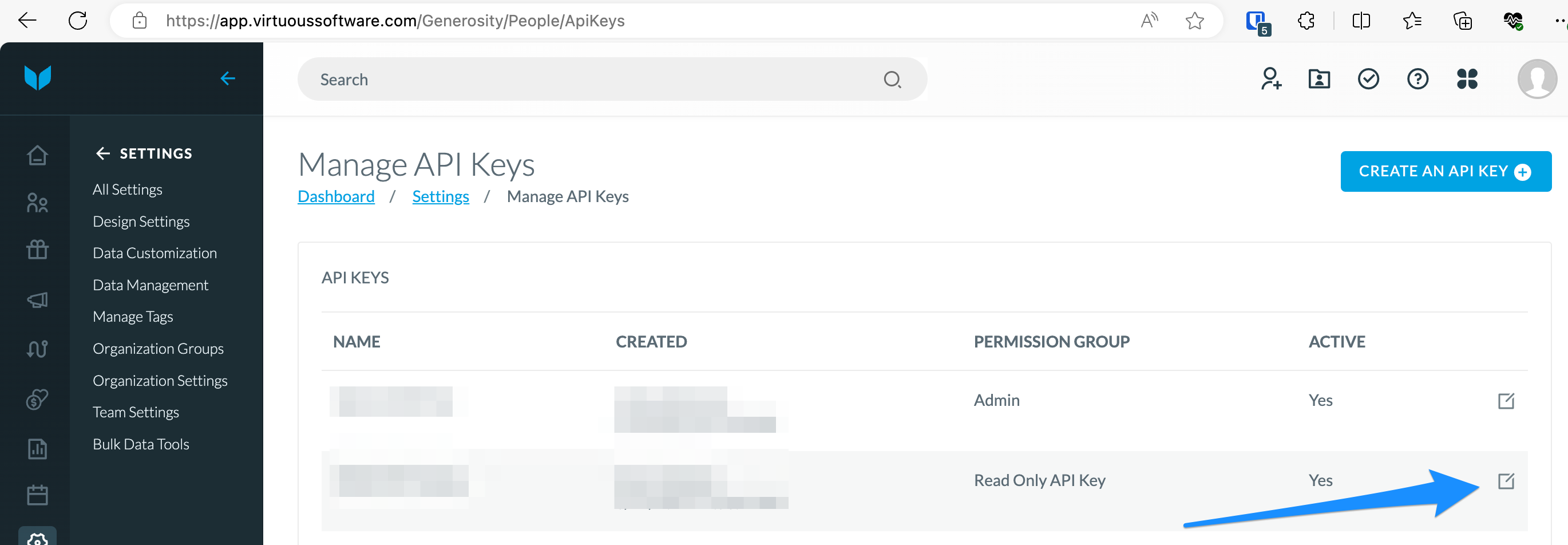This screenshot has height=545, width=1568.
Task: Click the Admin permission group cell
Action: tap(996, 400)
